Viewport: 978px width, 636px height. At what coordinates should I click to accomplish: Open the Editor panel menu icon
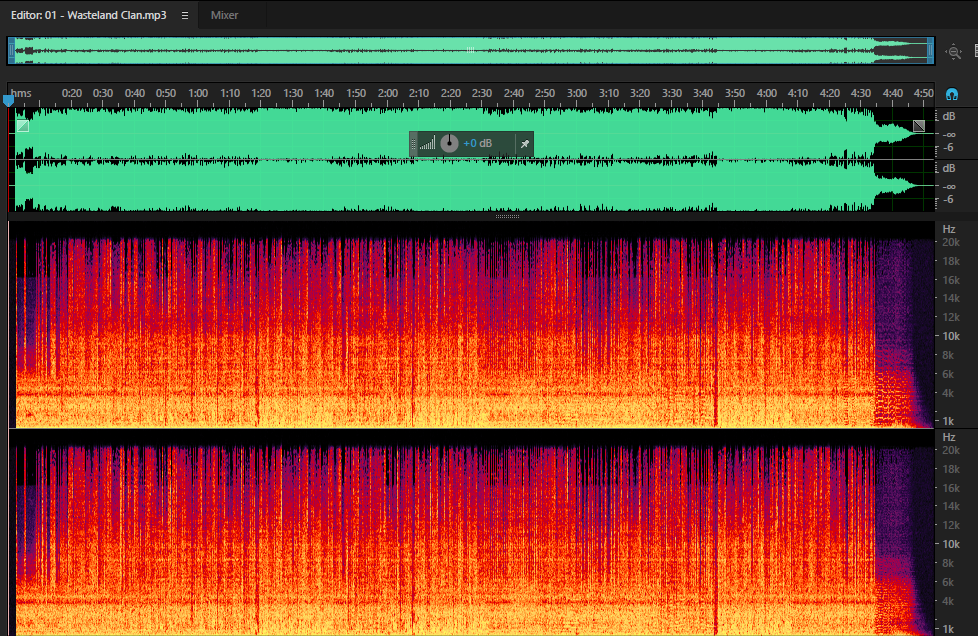point(185,16)
